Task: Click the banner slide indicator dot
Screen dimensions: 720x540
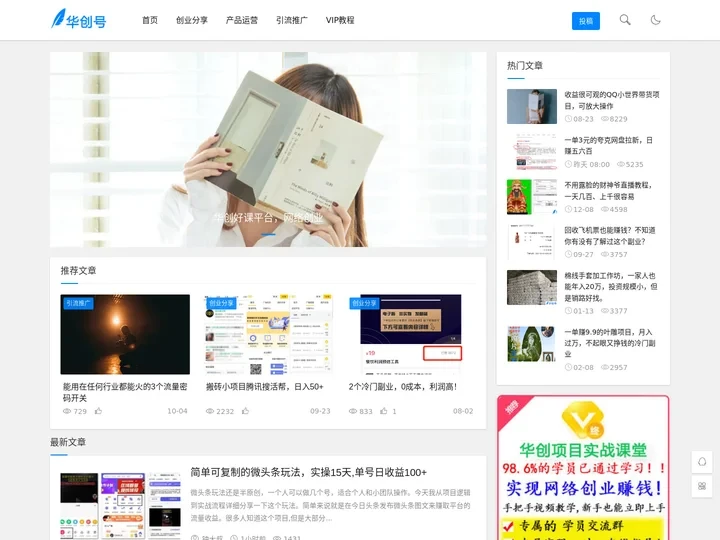Action: pos(269,235)
